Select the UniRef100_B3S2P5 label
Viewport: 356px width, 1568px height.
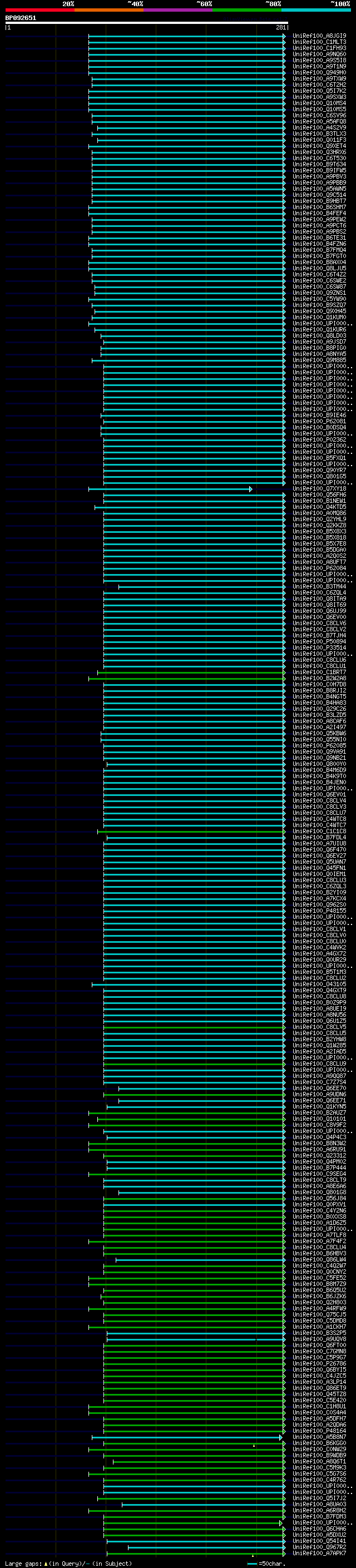pos(319,1333)
